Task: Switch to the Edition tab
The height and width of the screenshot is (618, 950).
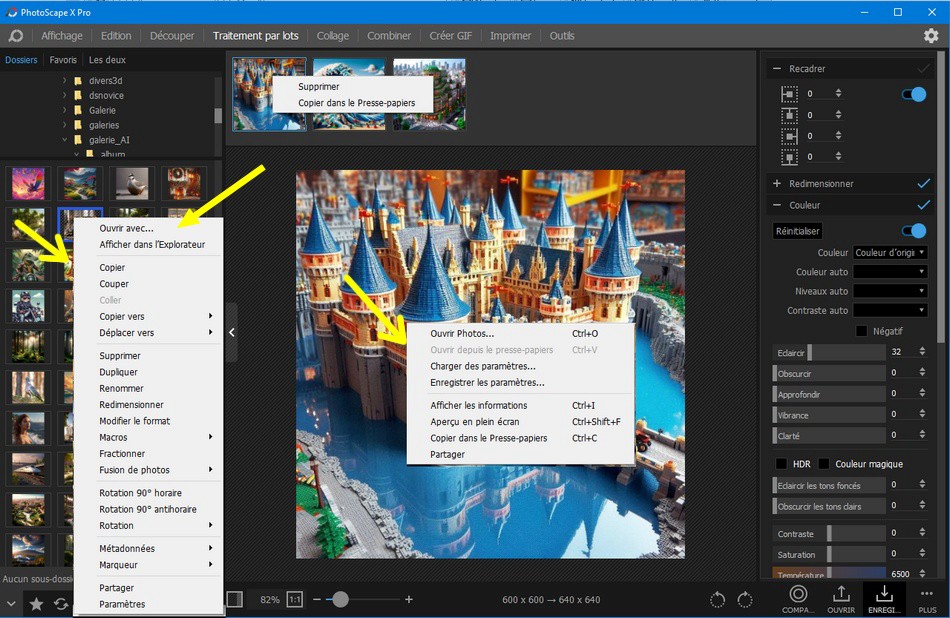Action: 116,36
